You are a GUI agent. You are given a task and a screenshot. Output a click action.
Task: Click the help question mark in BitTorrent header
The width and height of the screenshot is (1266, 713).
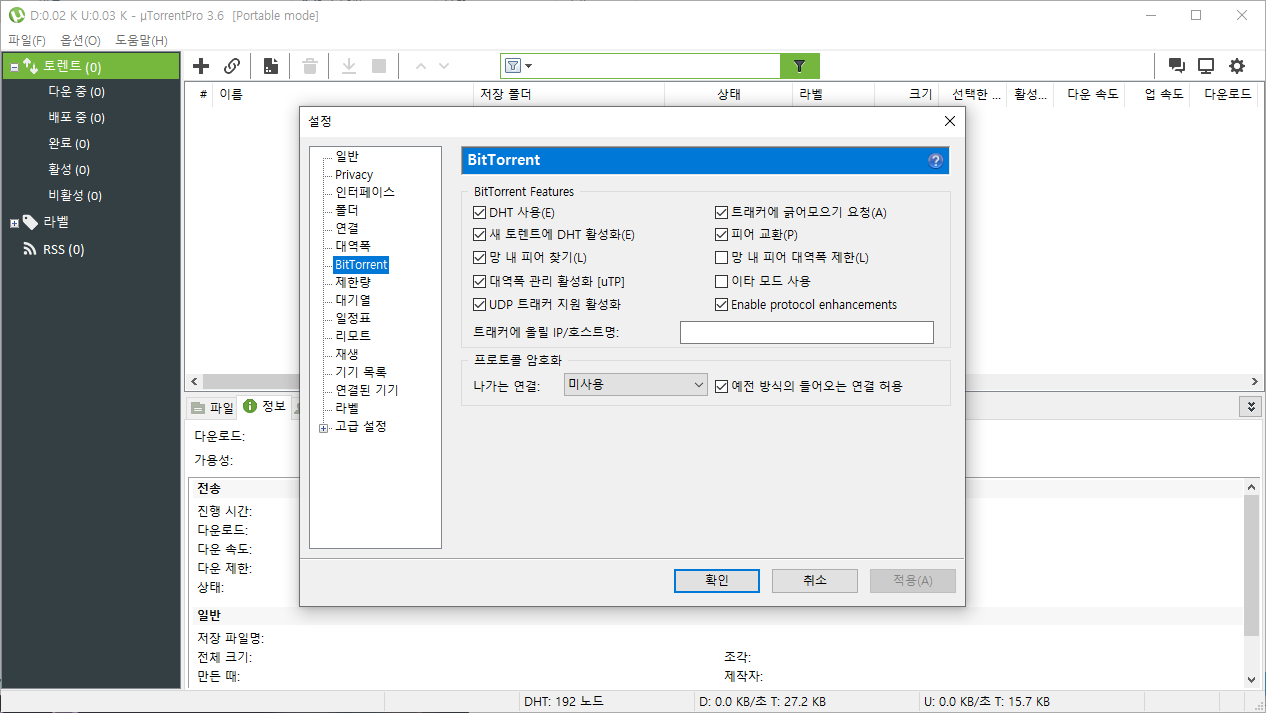[x=936, y=160]
